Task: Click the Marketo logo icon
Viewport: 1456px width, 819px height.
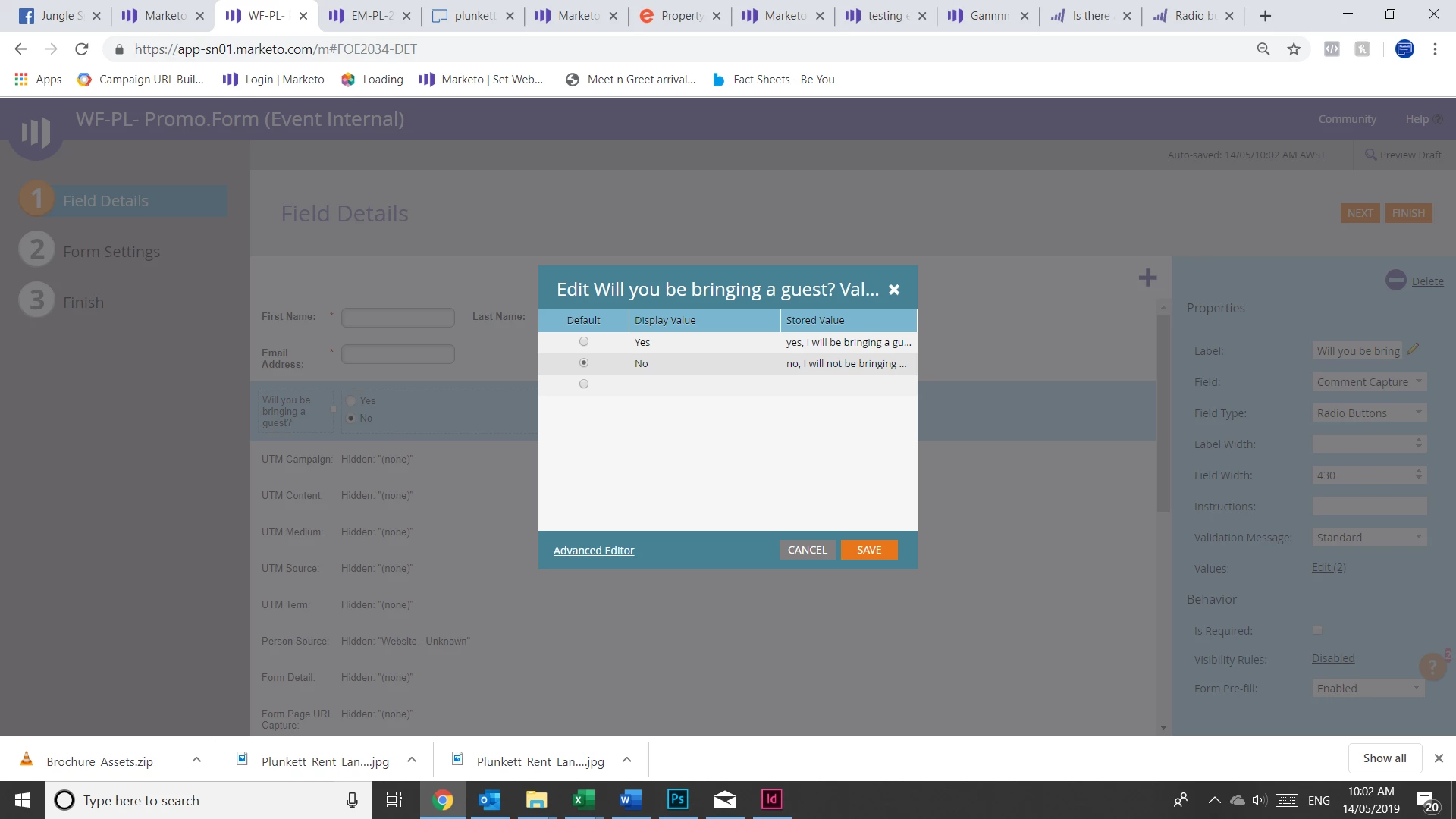Action: [36, 132]
